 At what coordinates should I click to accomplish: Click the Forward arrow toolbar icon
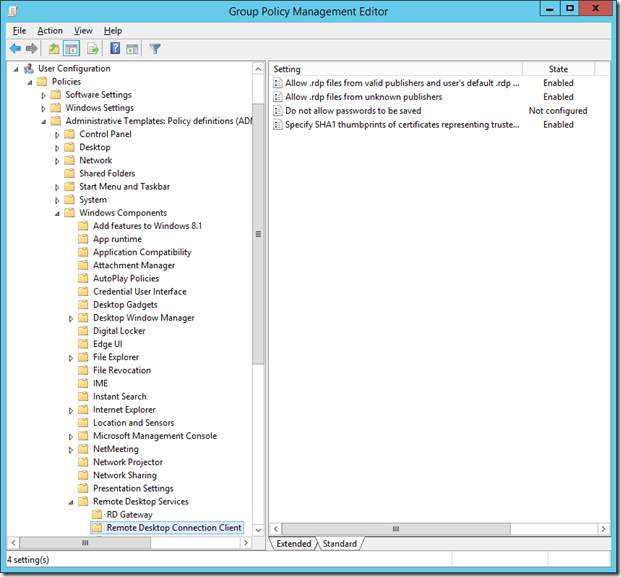32,48
